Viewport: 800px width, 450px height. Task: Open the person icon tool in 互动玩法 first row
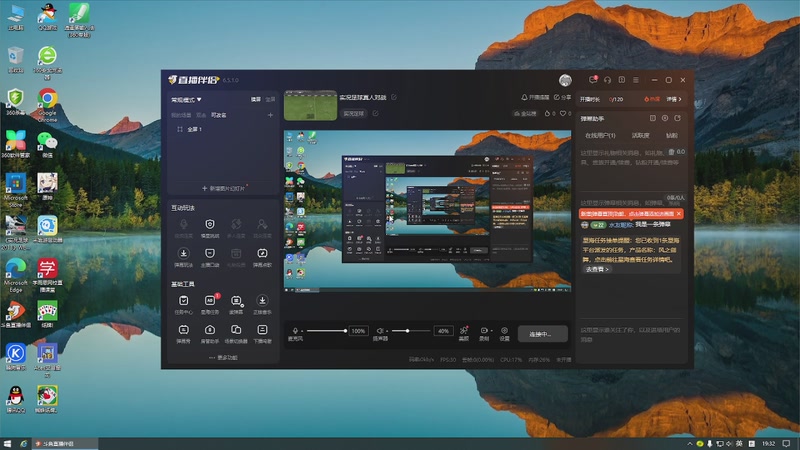click(x=262, y=228)
